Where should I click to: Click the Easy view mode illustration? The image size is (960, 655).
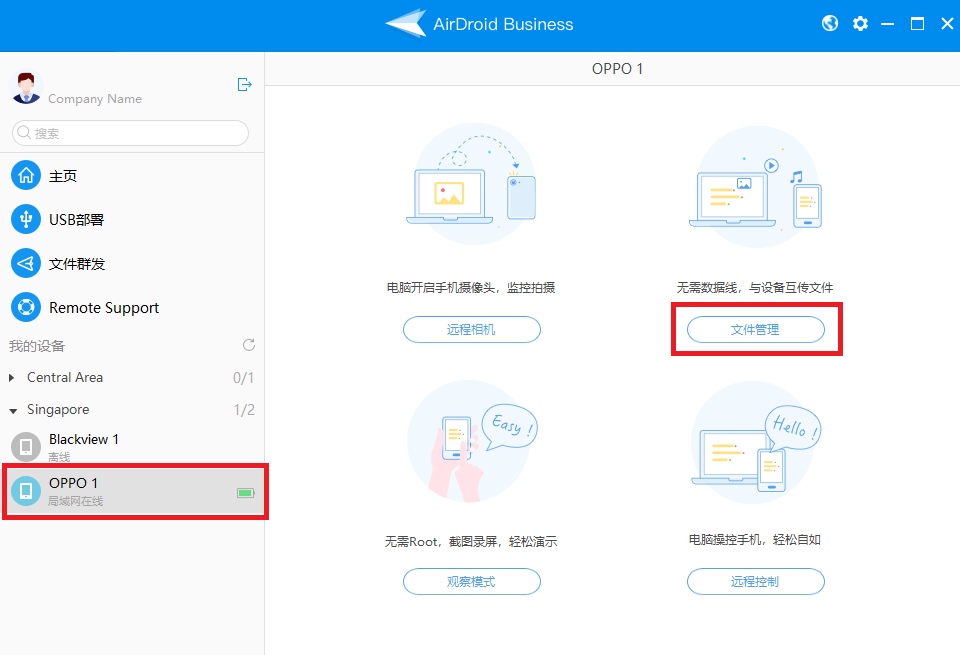472,441
